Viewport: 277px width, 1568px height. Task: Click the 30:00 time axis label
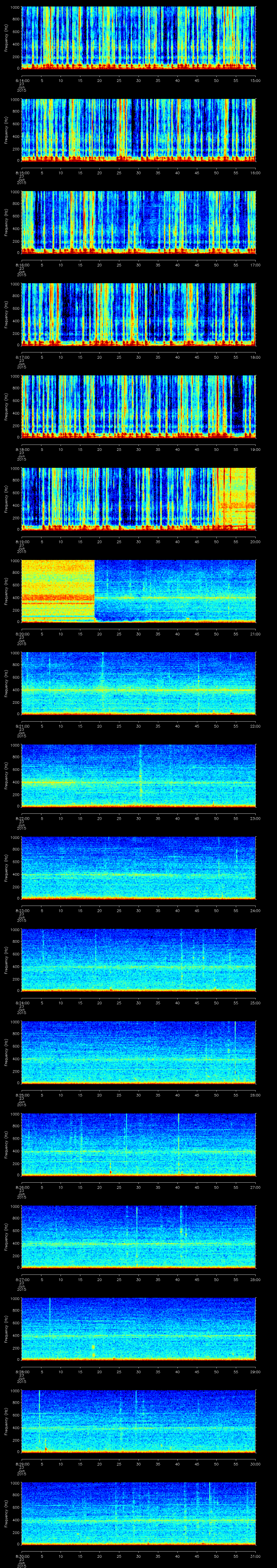[x=256, y=1464]
